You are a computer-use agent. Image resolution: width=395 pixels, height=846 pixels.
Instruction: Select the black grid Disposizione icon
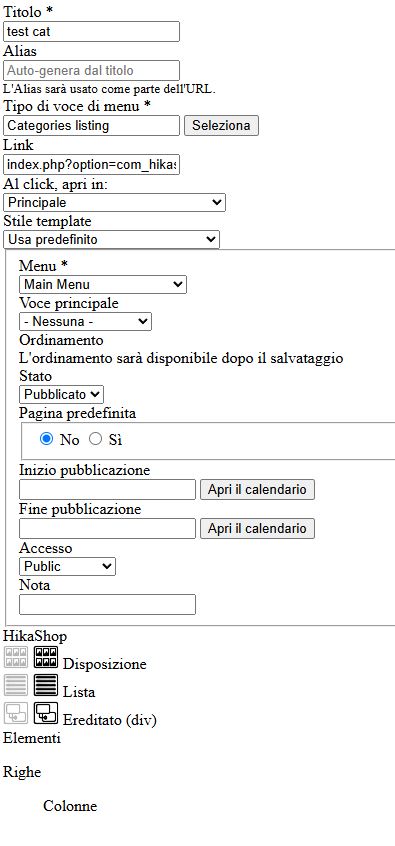(x=46, y=657)
